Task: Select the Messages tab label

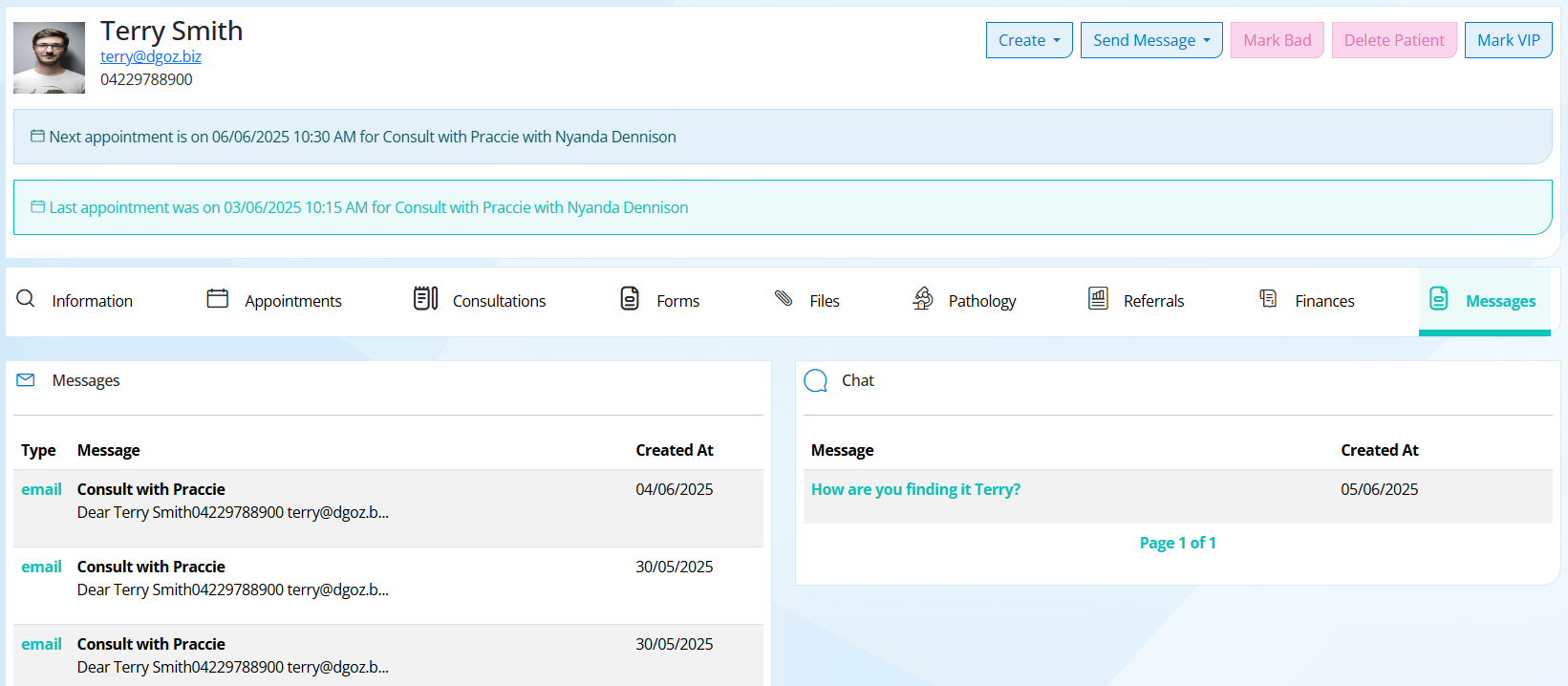Action: [x=1500, y=301]
